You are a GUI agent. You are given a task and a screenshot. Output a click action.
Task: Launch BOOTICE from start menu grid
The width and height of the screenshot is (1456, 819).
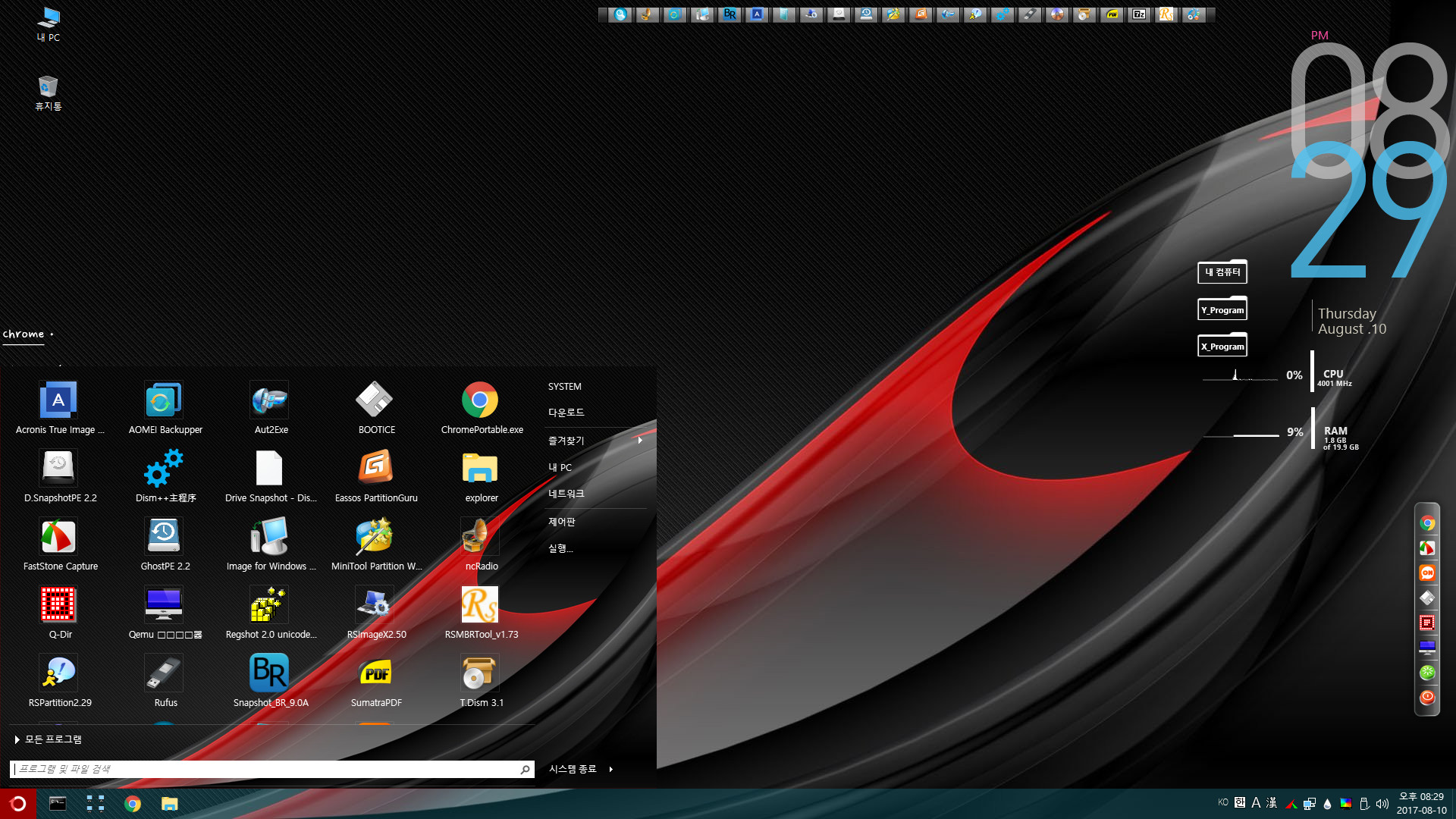(375, 408)
